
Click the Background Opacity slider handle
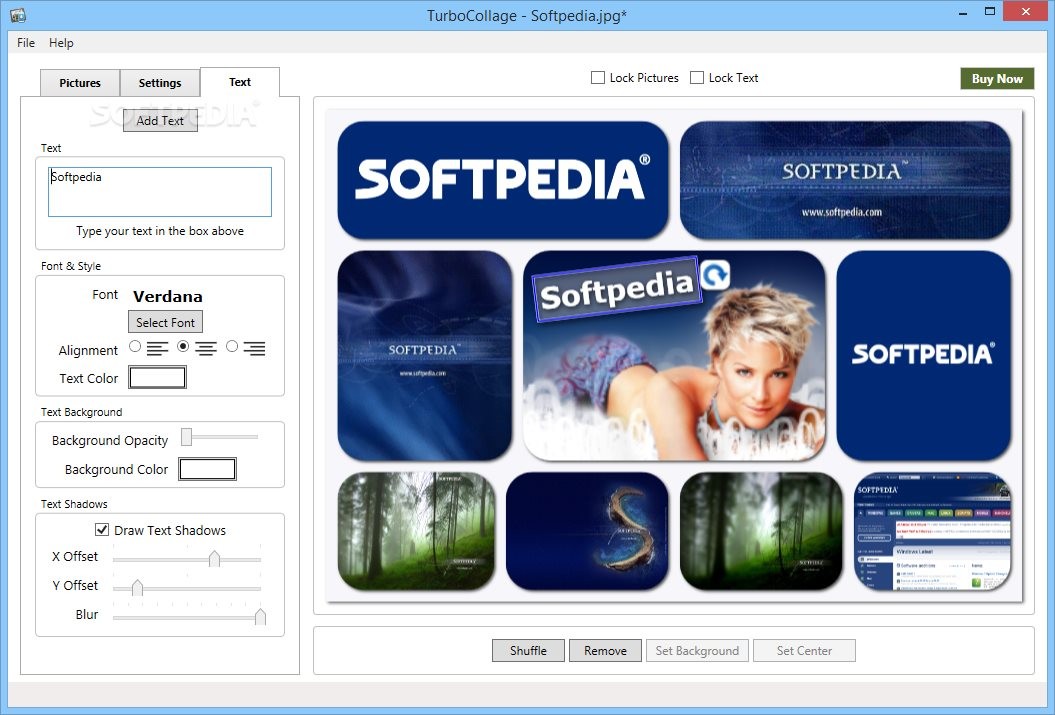(186, 437)
